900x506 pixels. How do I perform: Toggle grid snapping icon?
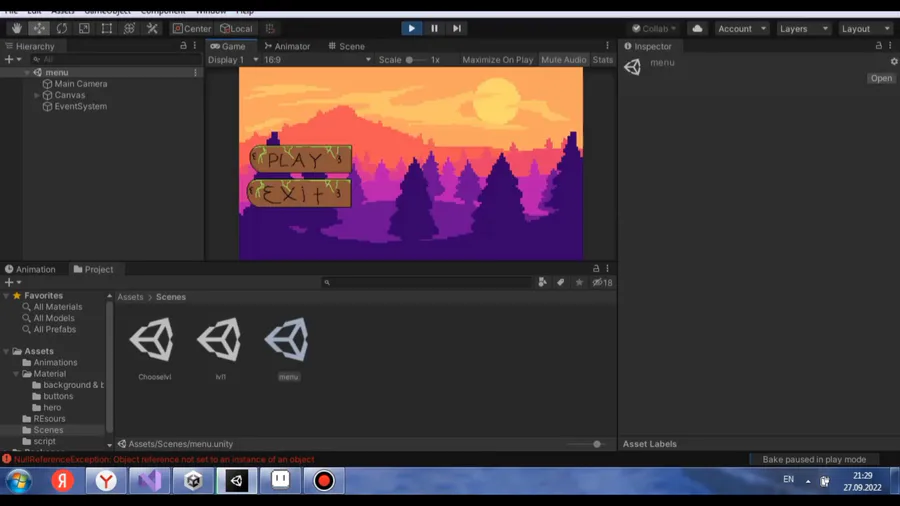point(270,28)
